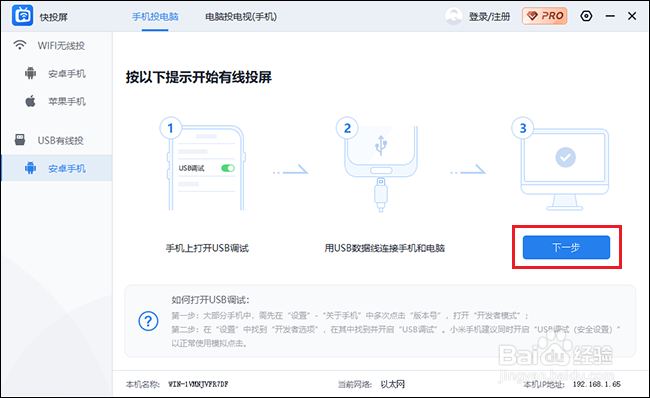This screenshot has height=398, width=650.
Task: Switch to the 电脑投电视(手机) tab
Action: tap(241, 17)
